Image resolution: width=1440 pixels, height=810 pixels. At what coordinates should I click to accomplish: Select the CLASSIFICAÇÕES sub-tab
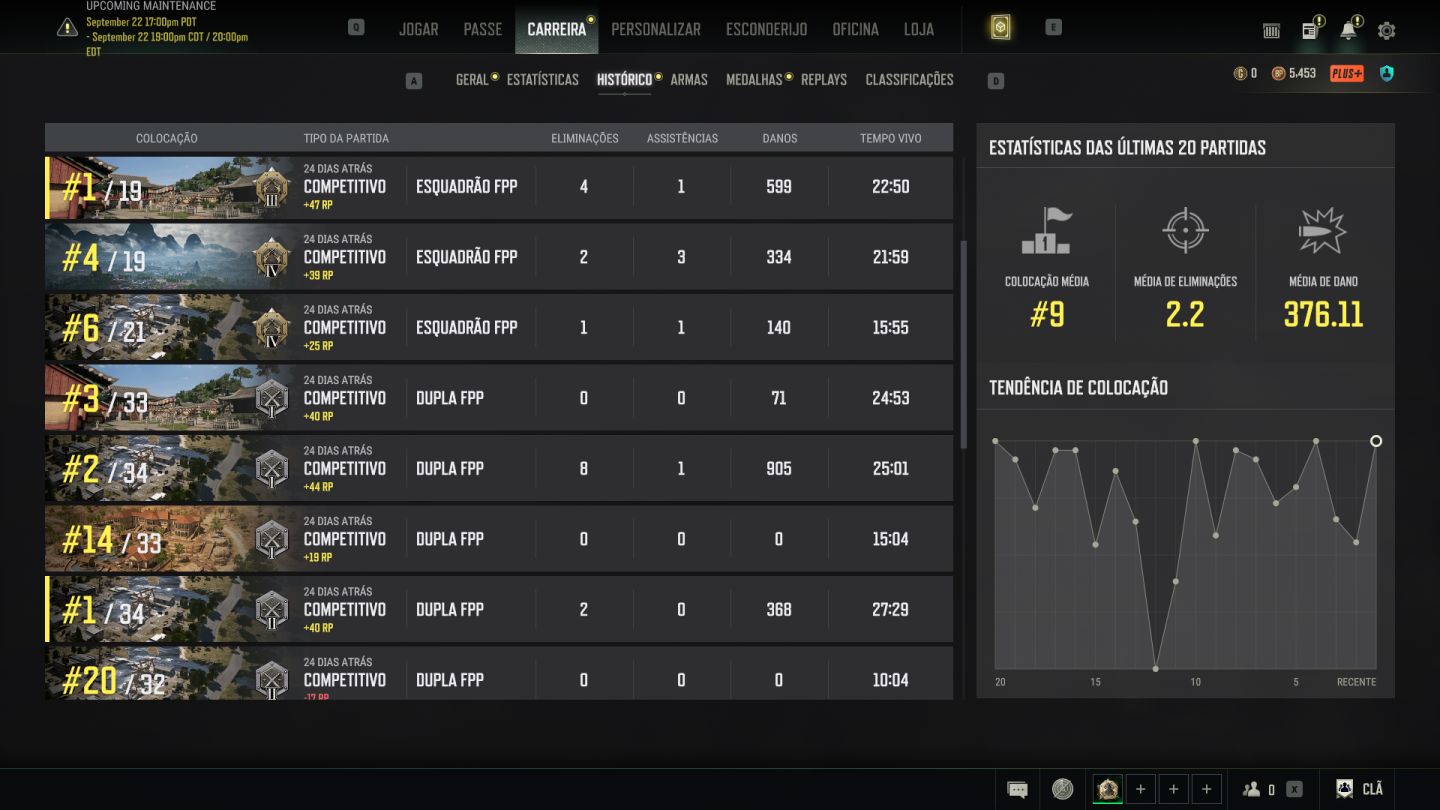pyautogui.click(x=909, y=80)
